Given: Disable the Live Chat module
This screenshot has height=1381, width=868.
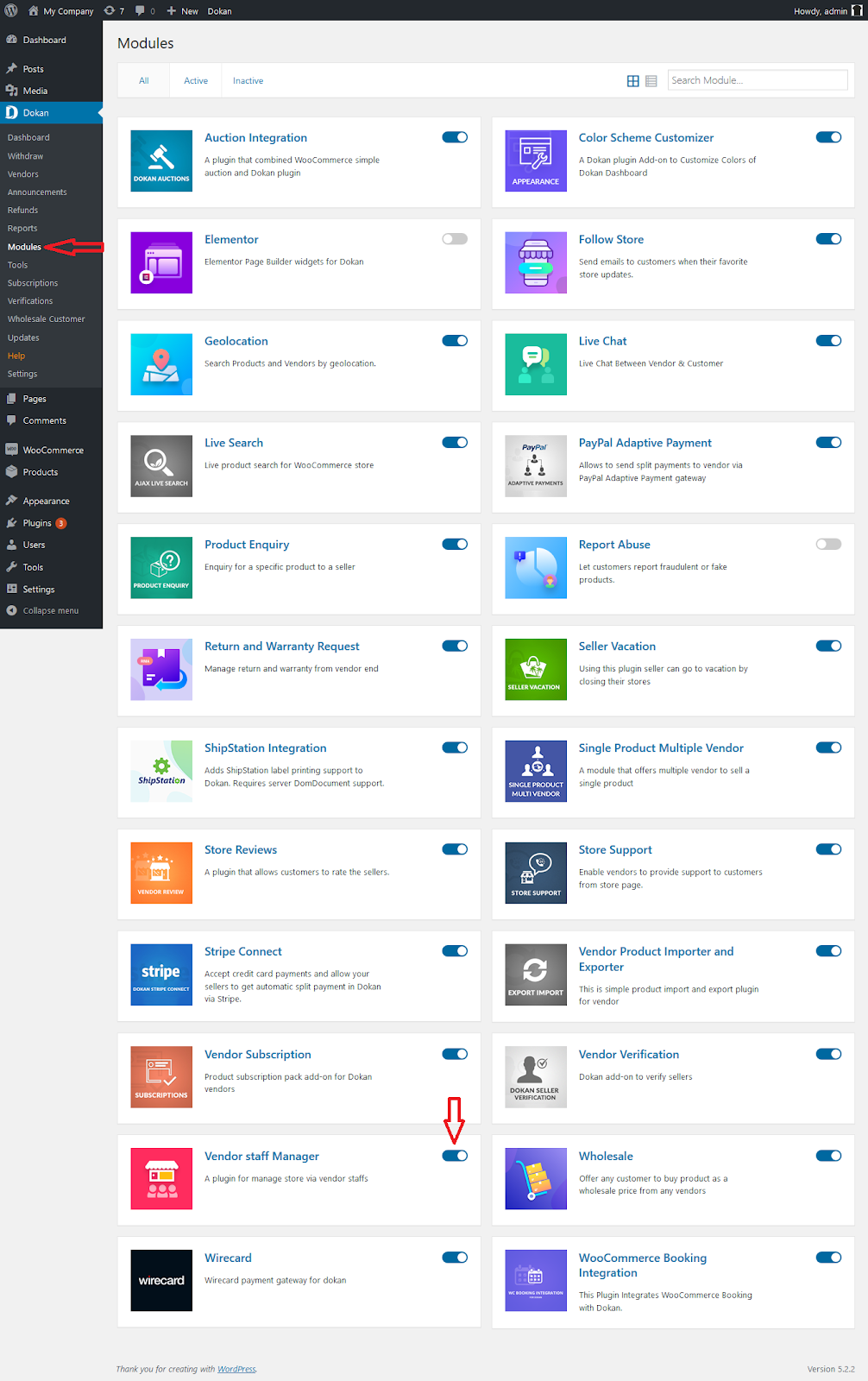Looking at the screenshot, I should tap(828, 341).
